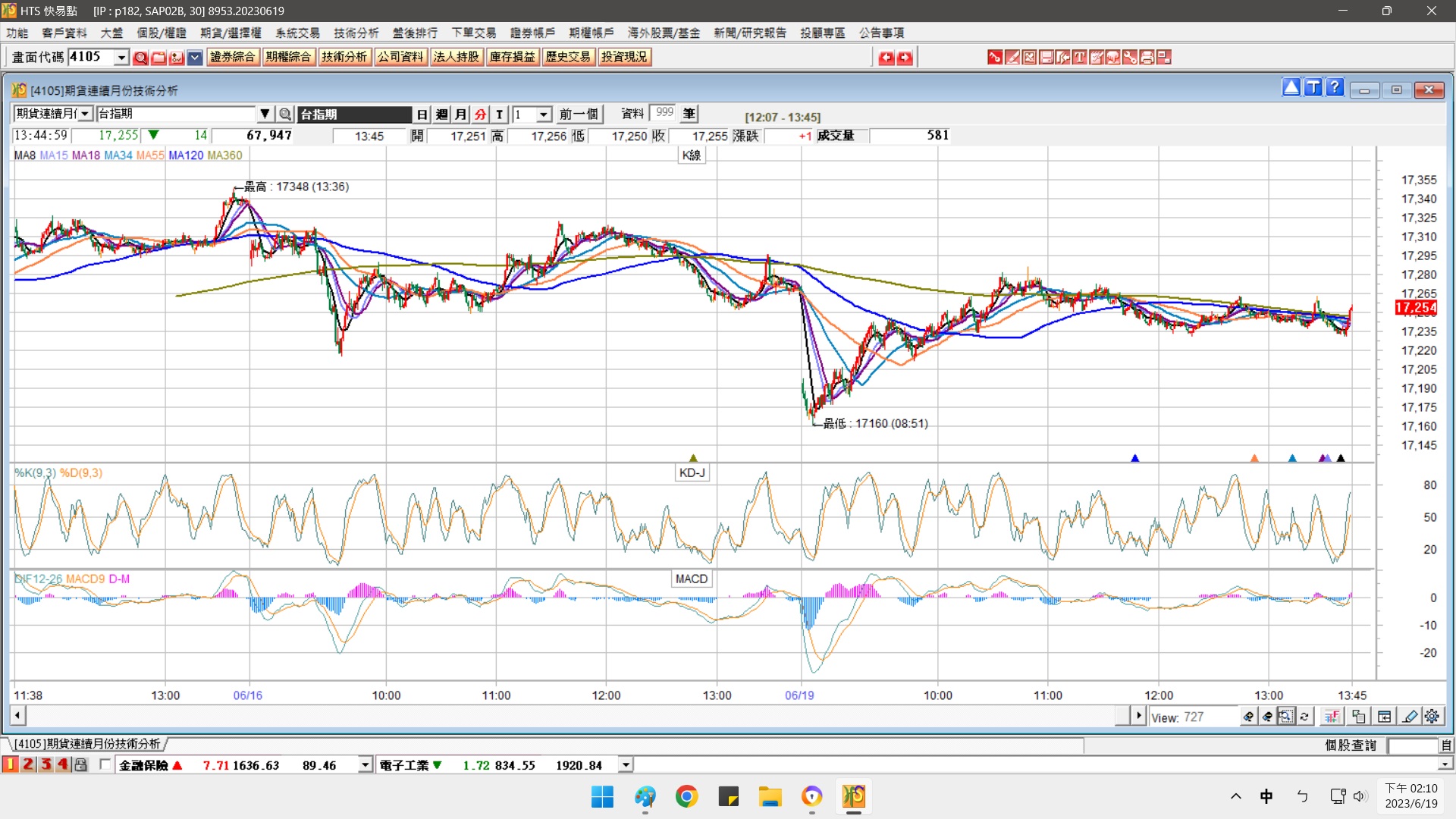The width and height of the screenshot is (1456, 819).
Task: Expand the 期貨連續月 contract dropdown
Action: [x=86, y=114]
